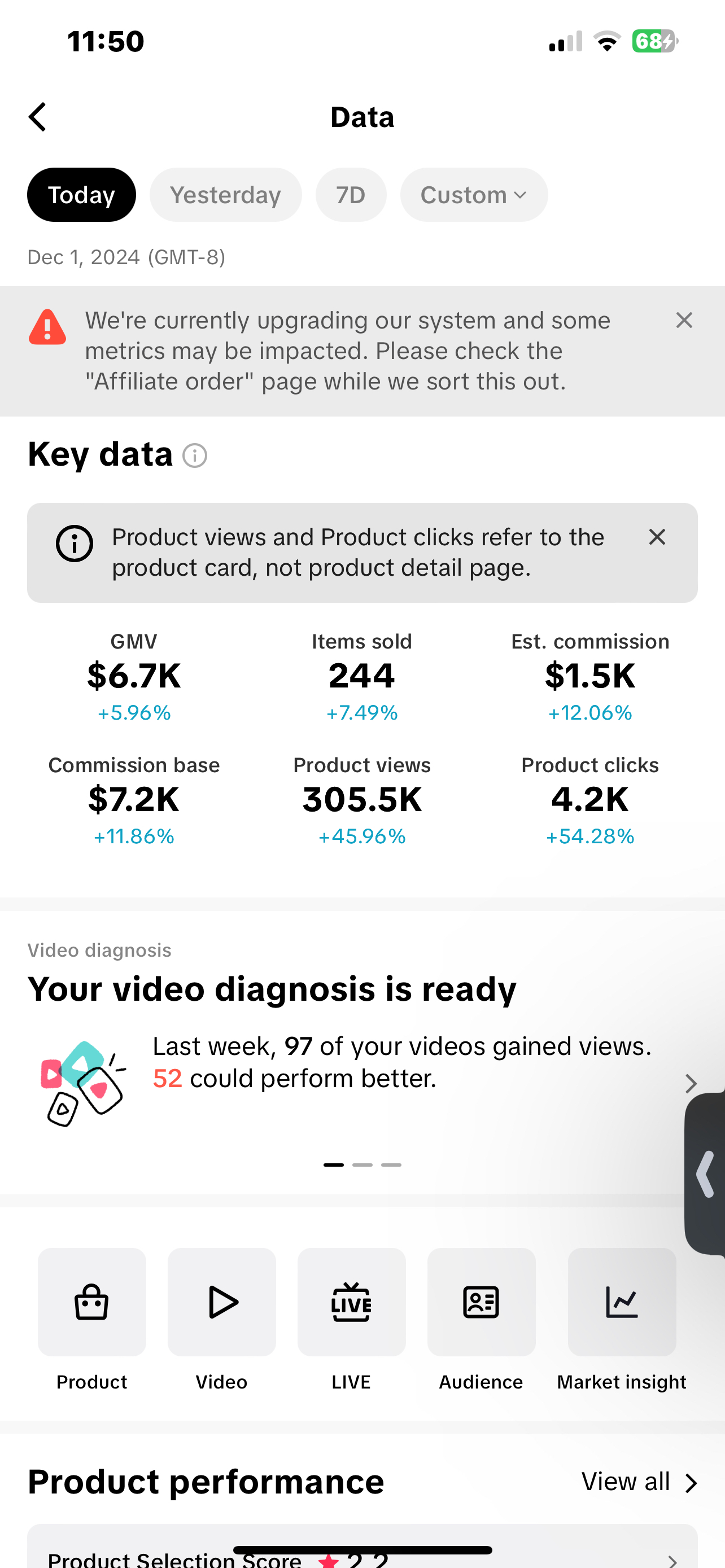The image size is (725, 1568).
Task: Switch to the Yesterday filter
Action: click(225, 195)
